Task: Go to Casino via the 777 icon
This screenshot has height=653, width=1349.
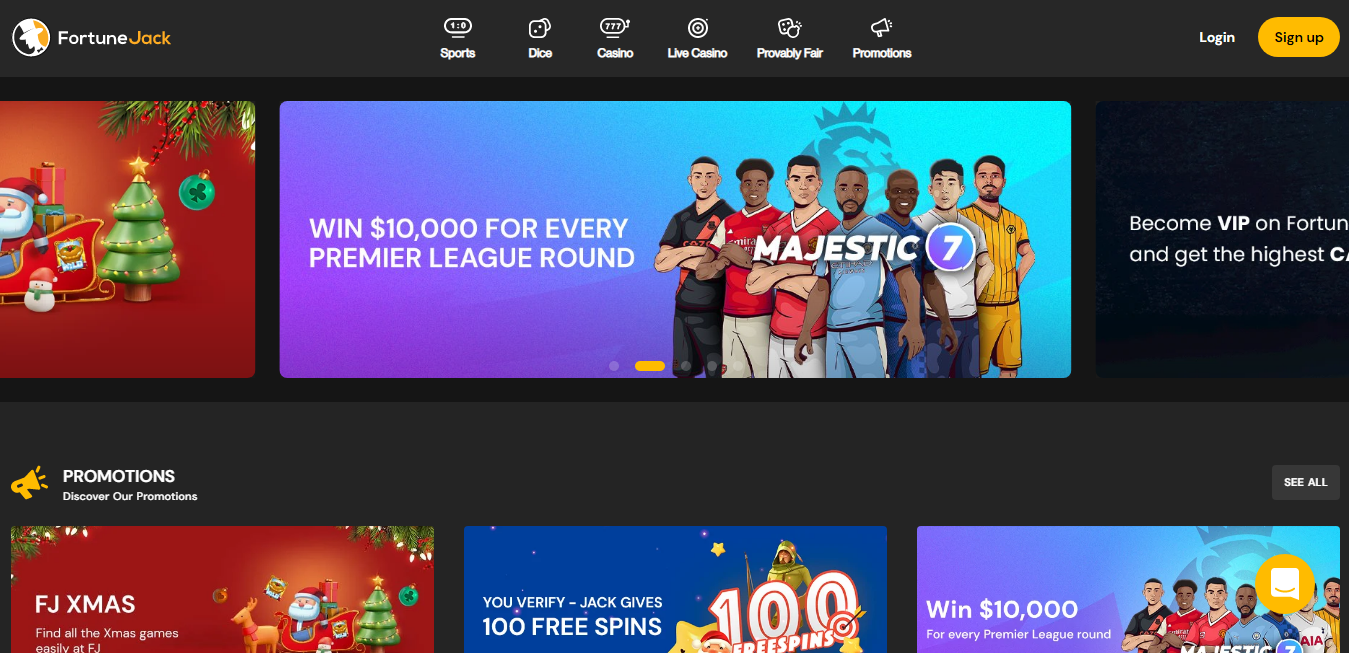Action: (x=615, y=39)
